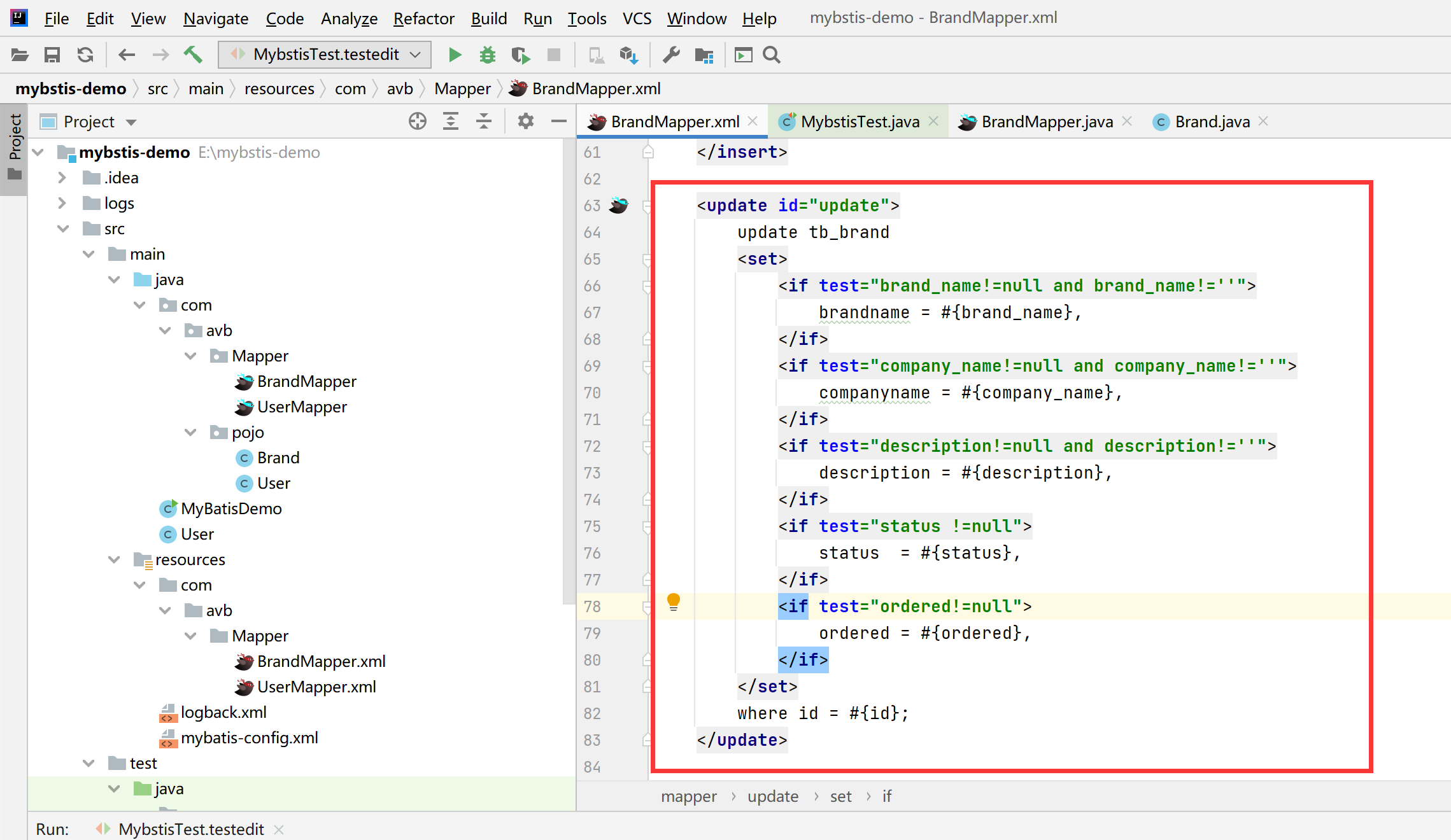Hide the Project tool window panel

tap(559, 121)
